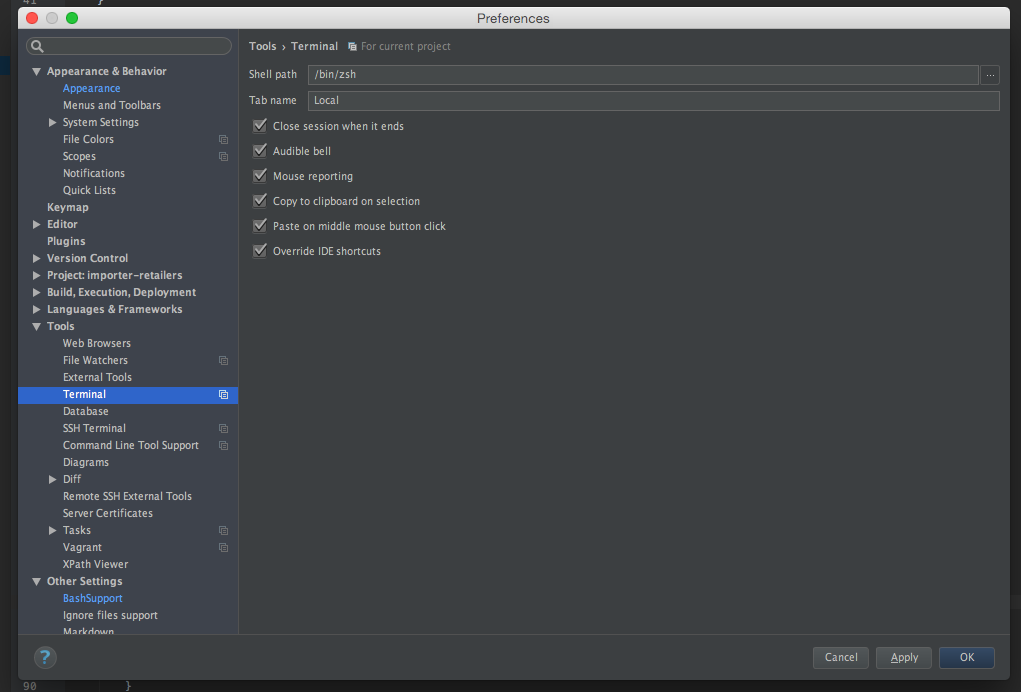Toggle Copy to clipboard on selection
Viewport: 1021px width, 692px height.
pyautogui.click(x=260, y=201)
